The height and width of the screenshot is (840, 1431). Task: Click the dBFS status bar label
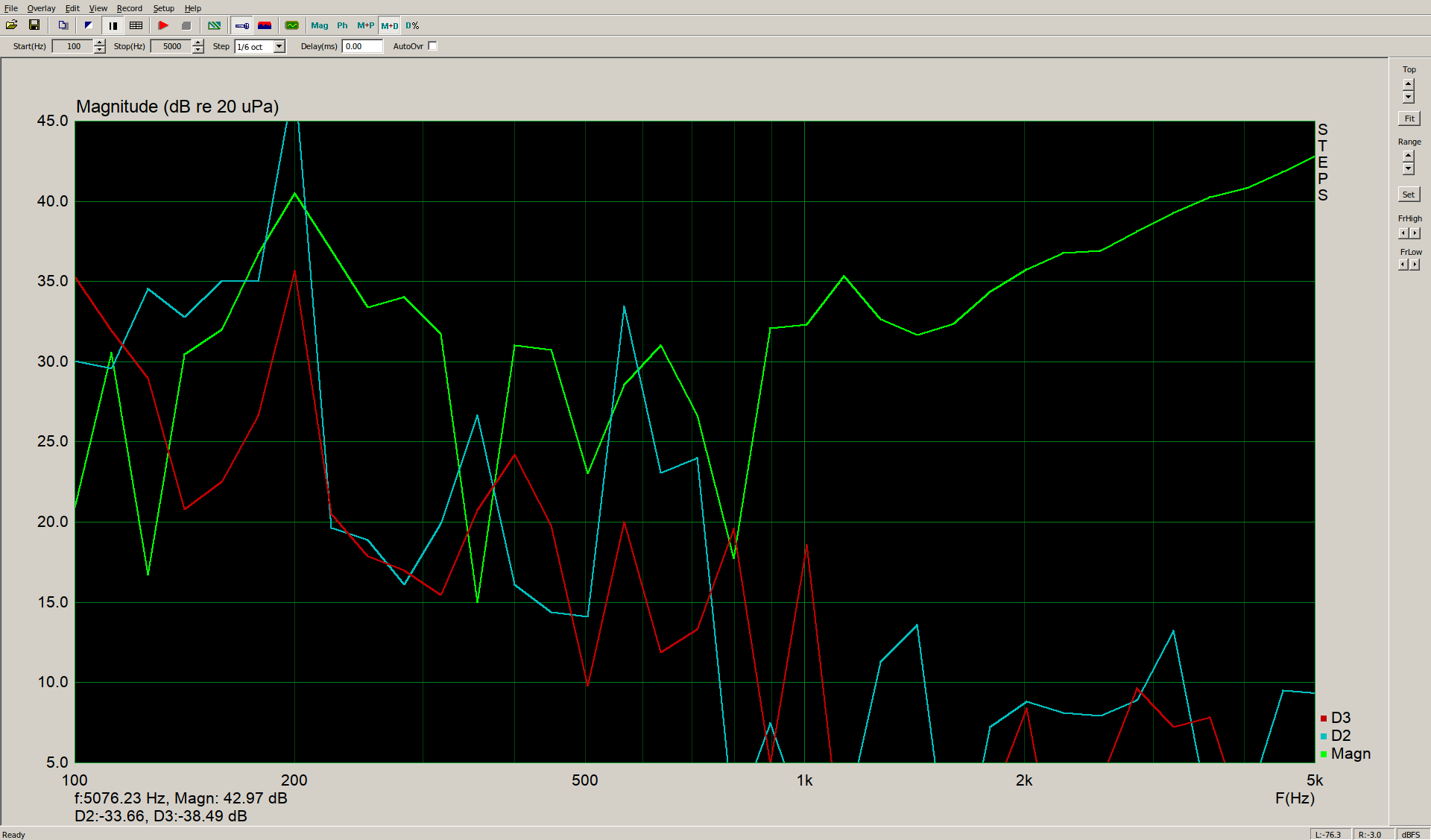1411,834
